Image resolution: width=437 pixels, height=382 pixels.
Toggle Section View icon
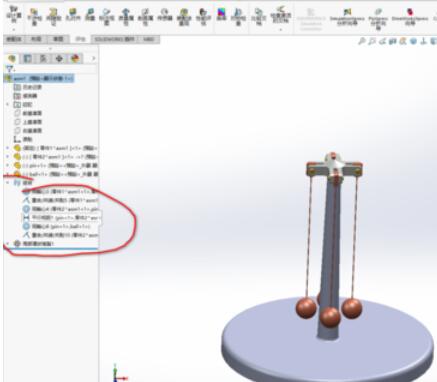click(x=393, y=41)
